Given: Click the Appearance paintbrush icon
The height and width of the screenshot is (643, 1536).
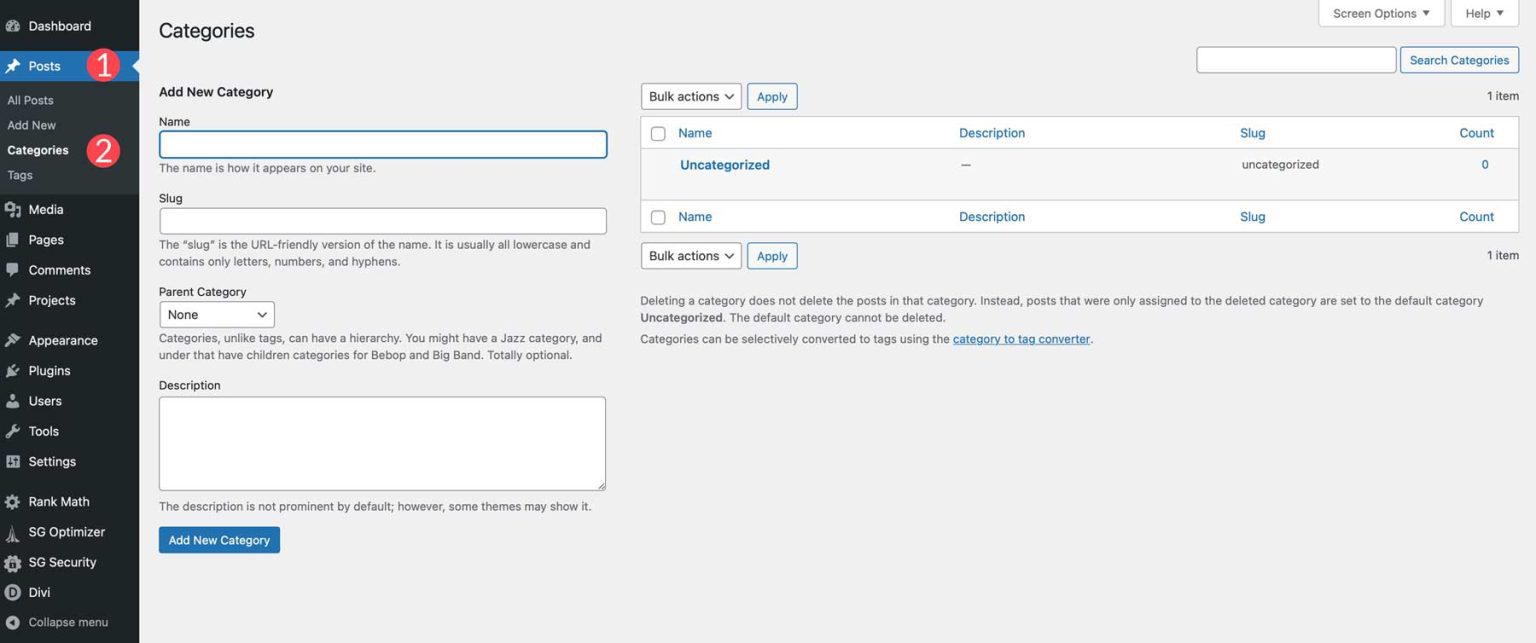Looking at the screenshot, I should pos(13,339).
